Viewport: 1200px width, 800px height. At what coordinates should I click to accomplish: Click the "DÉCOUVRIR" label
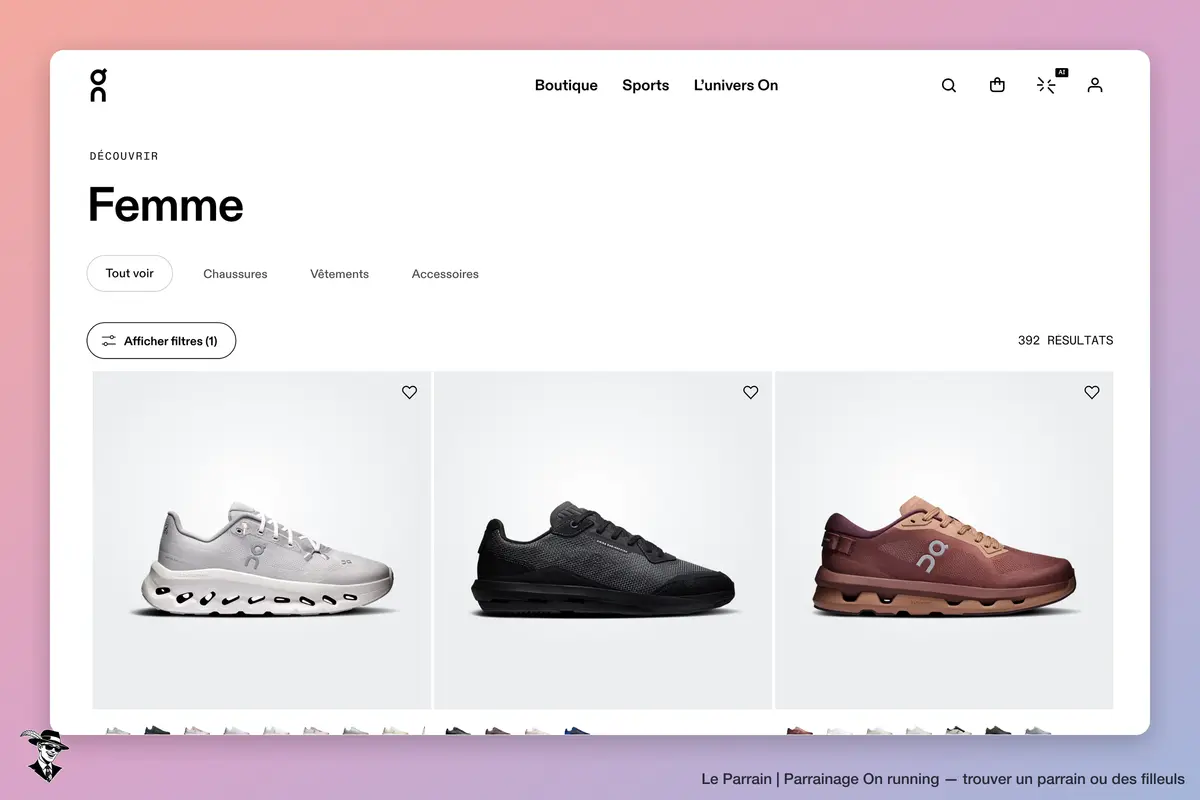point(124,156)
